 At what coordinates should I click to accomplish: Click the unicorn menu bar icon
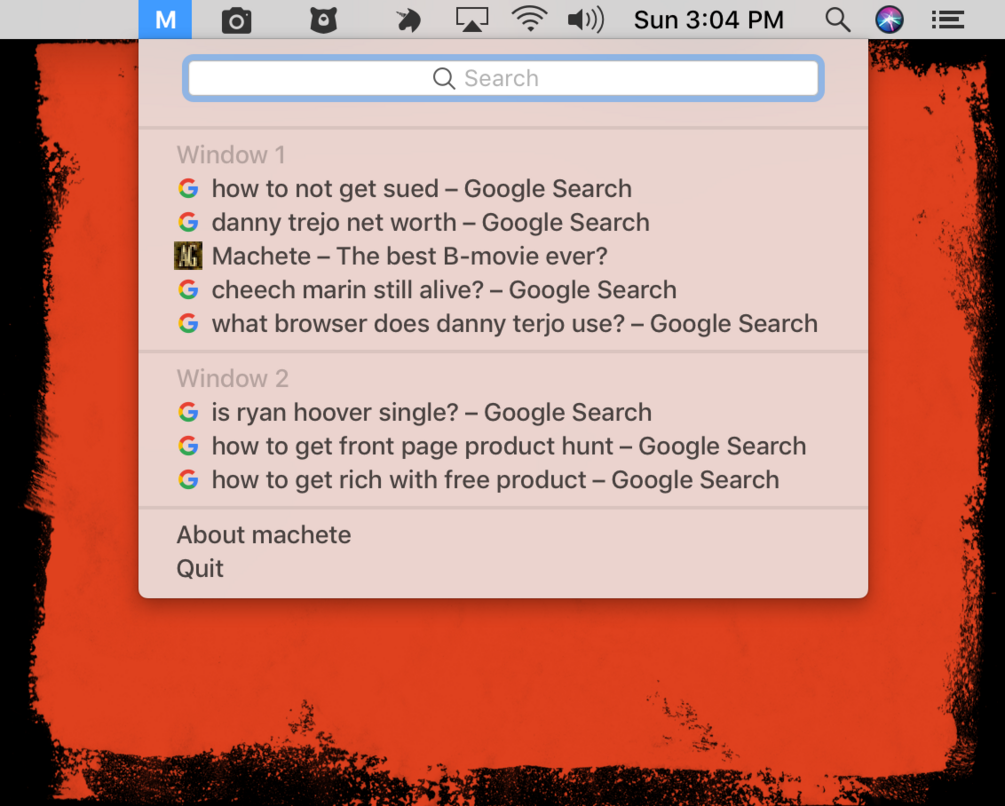point(408,21)
